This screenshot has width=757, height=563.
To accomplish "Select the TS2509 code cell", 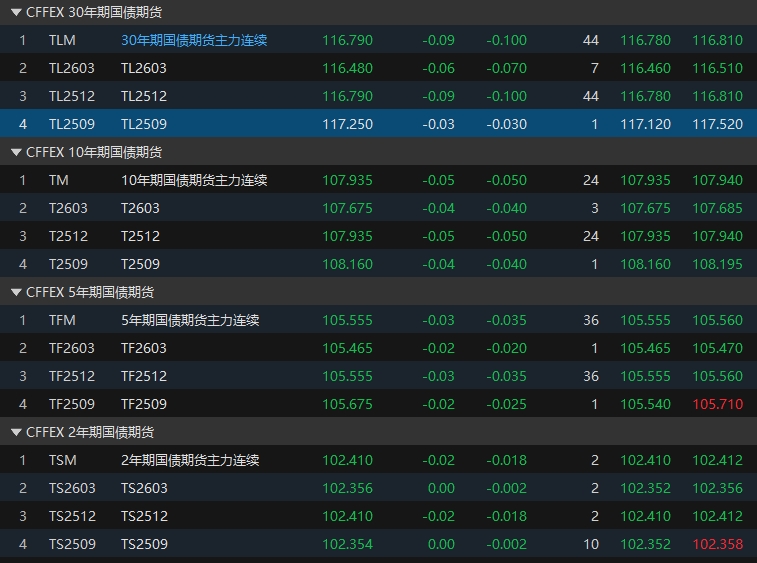I will click(72, 544).
